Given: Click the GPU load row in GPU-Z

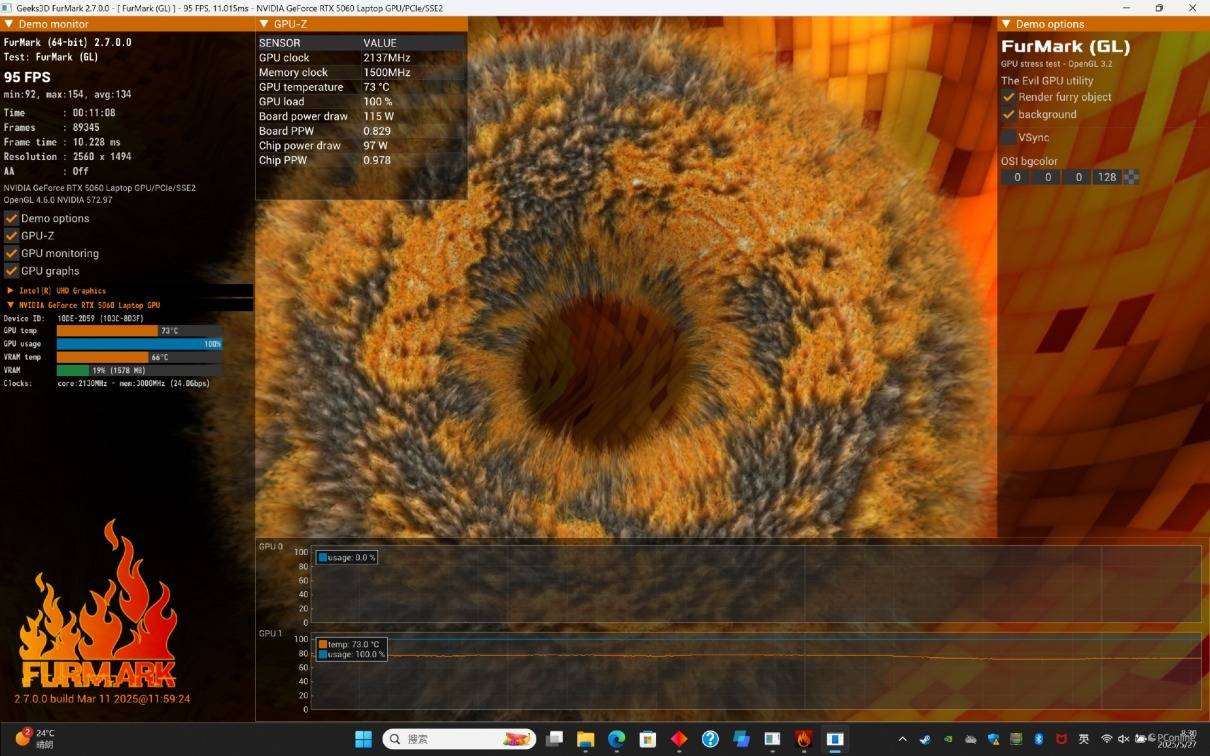Looking at the screenshot, I should (361, 101).
